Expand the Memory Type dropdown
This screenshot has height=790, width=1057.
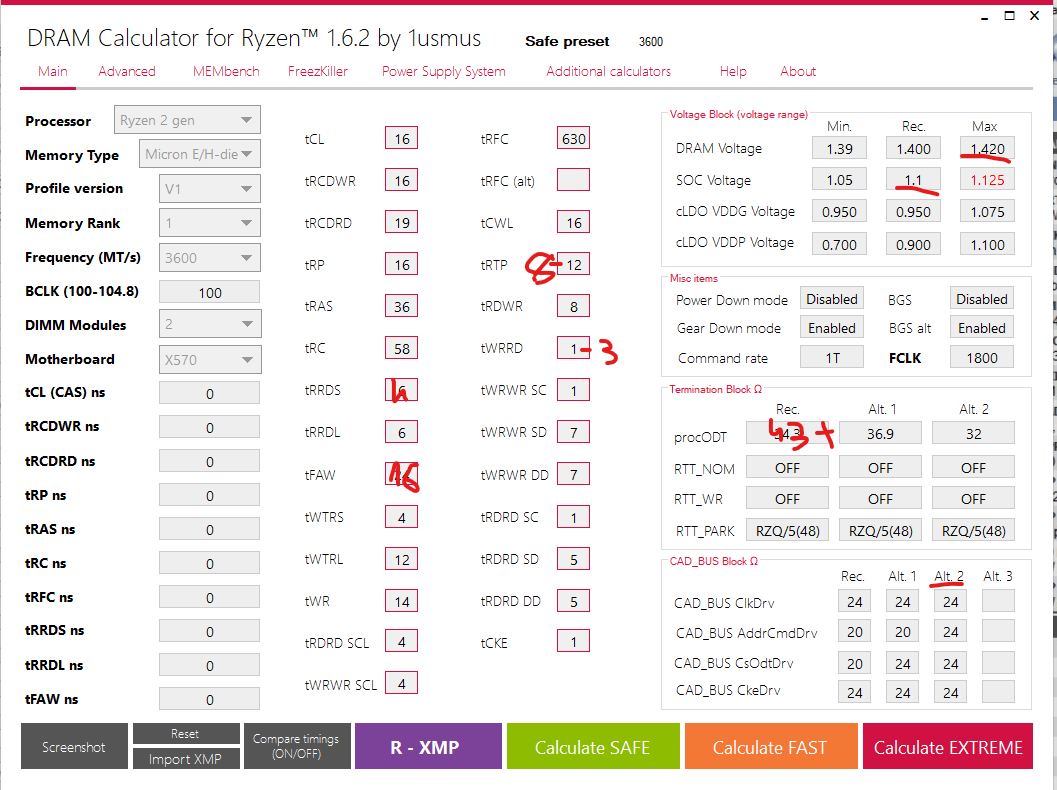point(200,154)
